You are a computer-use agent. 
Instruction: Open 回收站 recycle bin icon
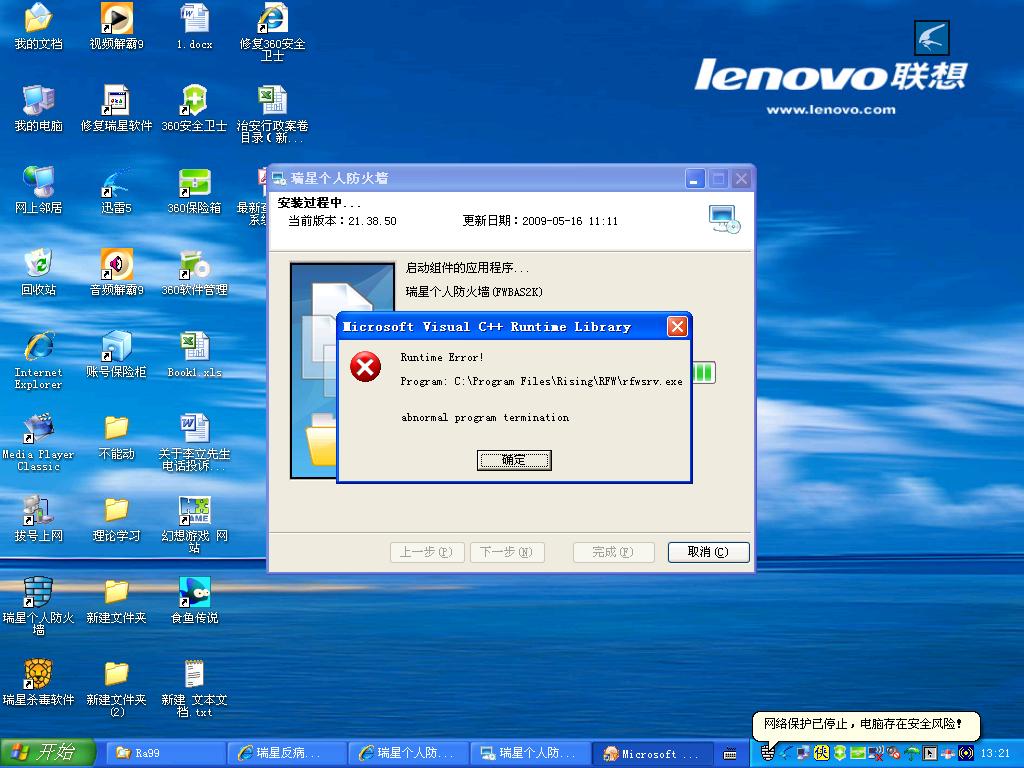(39, 272)
